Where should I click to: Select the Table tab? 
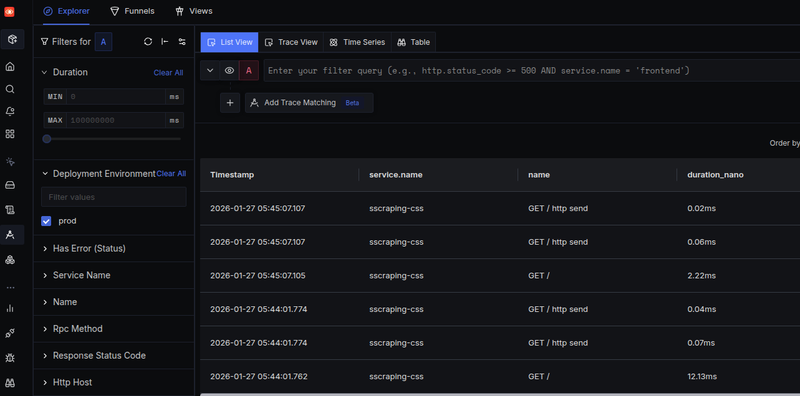(x=413, y=42)
